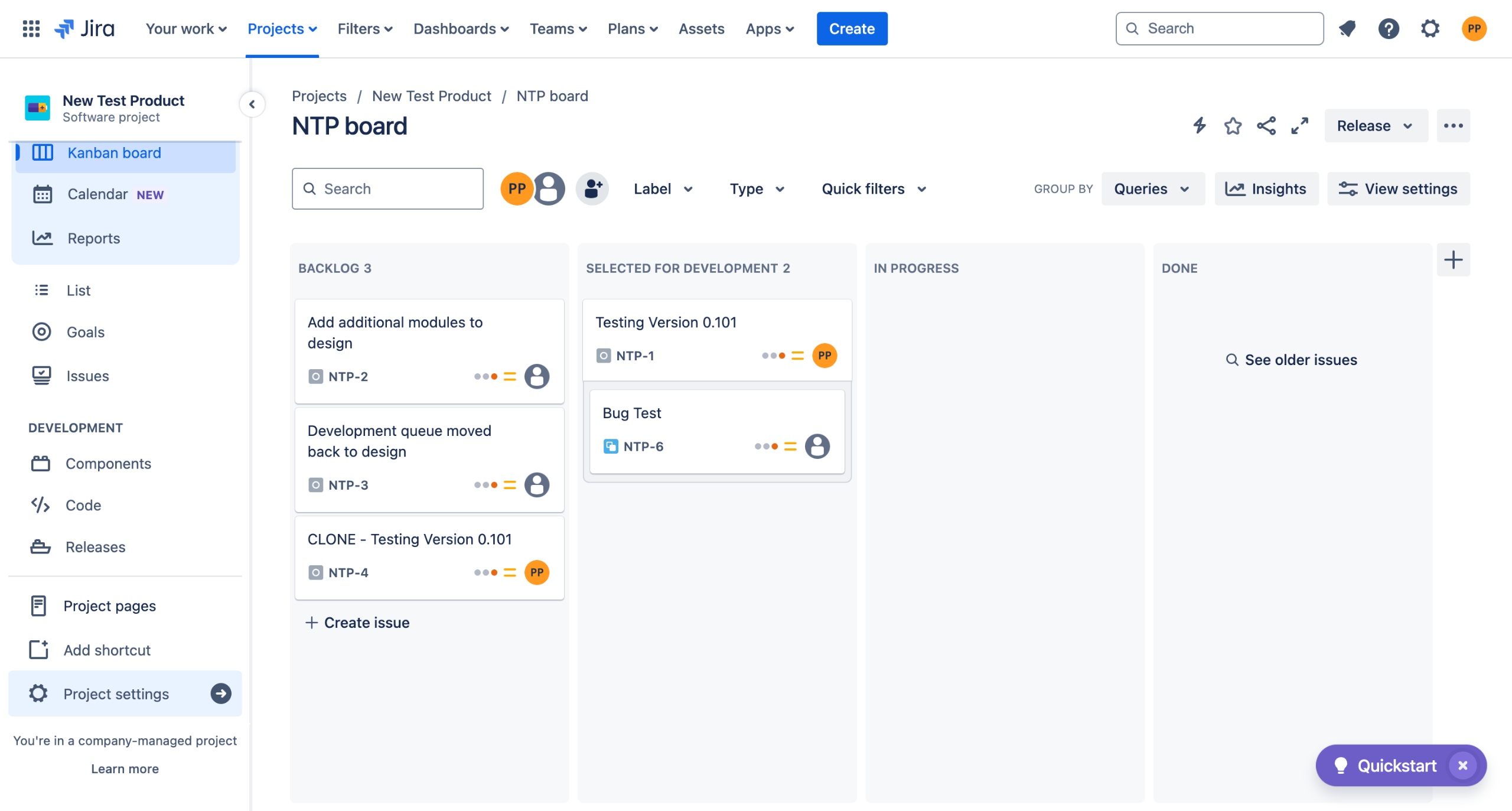Open the notifications bell
Viewport: 1512px width, 811px height.
(x=1347, y=28)
